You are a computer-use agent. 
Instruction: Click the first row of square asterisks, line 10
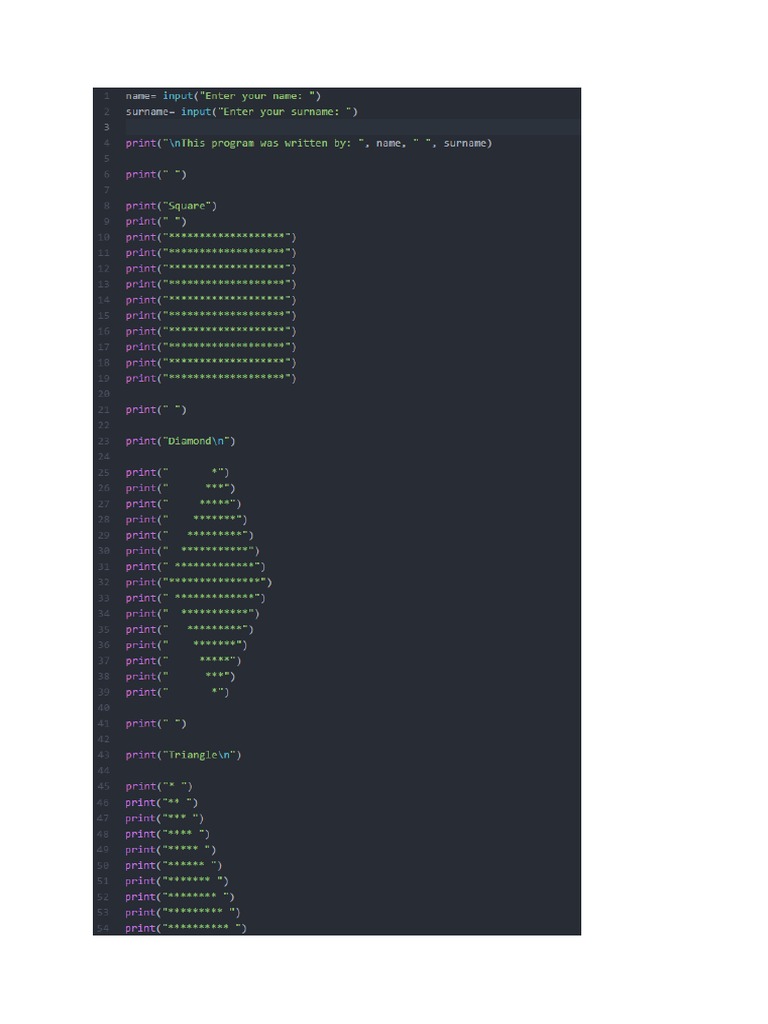(211, 237)
